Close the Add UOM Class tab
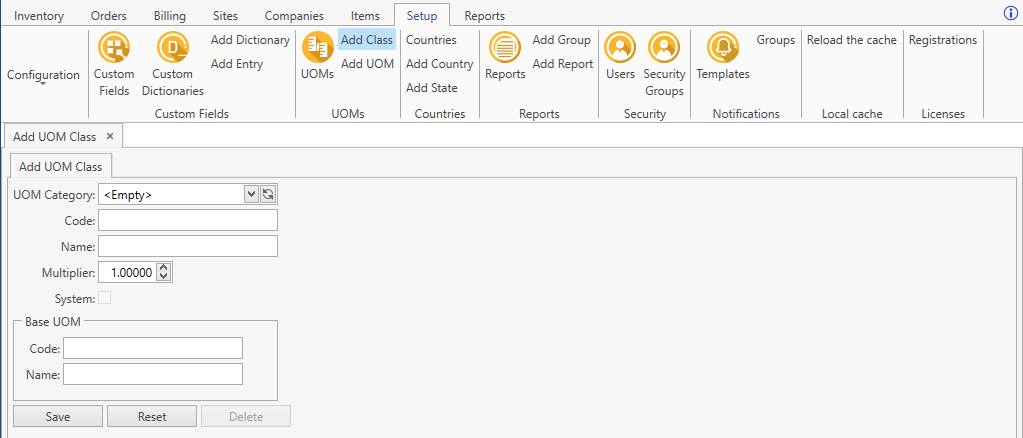This screenshot has height=438, width=1023. [x=110, y=136]
